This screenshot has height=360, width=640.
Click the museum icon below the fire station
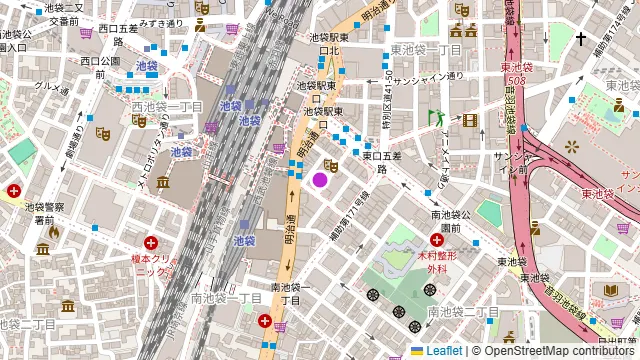point(43,249)
